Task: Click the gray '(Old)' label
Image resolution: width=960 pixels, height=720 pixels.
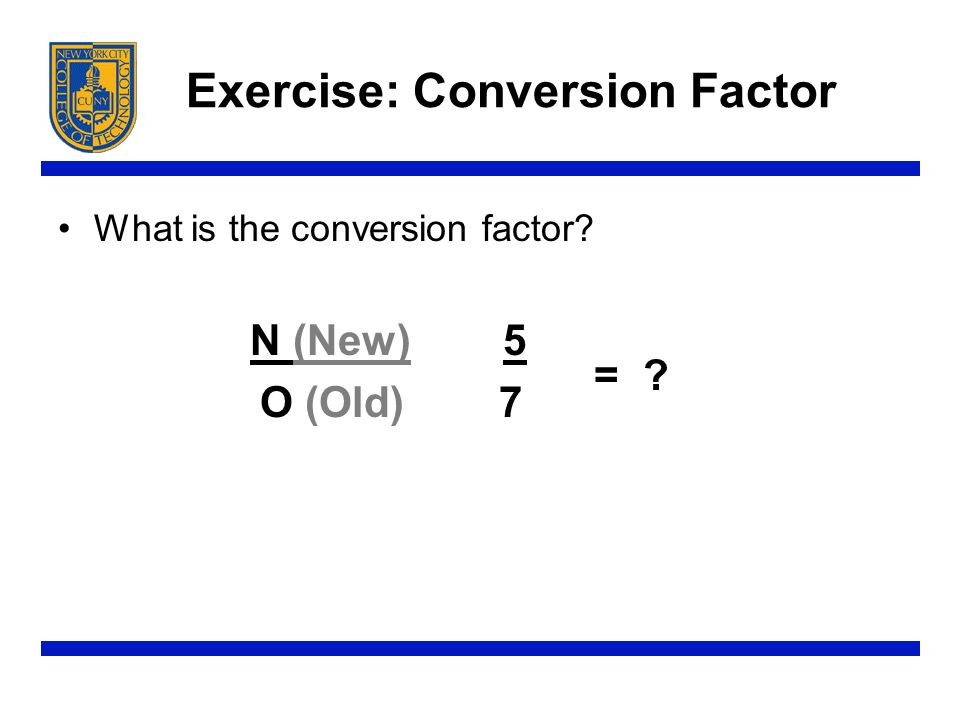Action: (x=354, y=403)
